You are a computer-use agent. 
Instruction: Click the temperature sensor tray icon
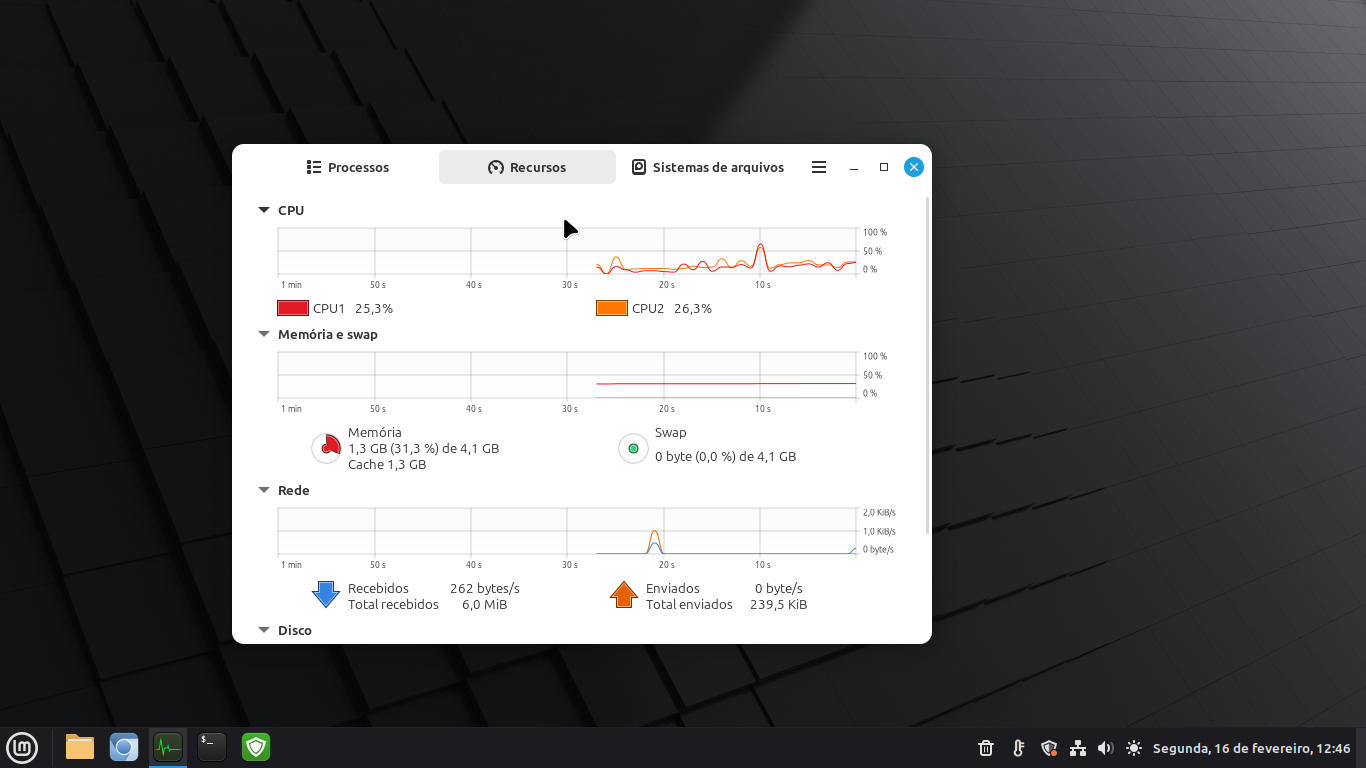[1018, 748]
